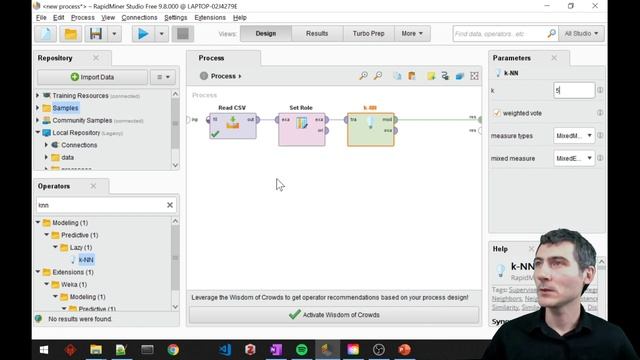Screen dimensions: 640x360
Task: Open File Explorer from the taskbar
Action: coord(96,350)
